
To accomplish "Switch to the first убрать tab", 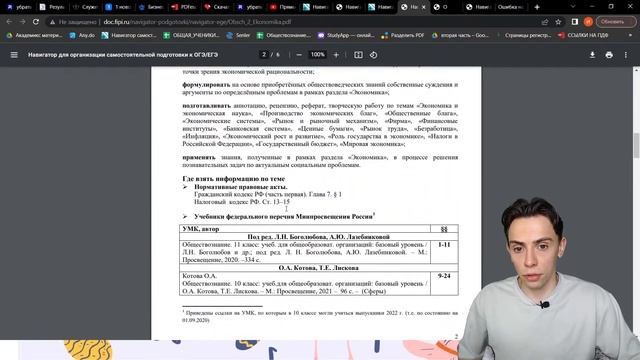I will coord(19,7).
